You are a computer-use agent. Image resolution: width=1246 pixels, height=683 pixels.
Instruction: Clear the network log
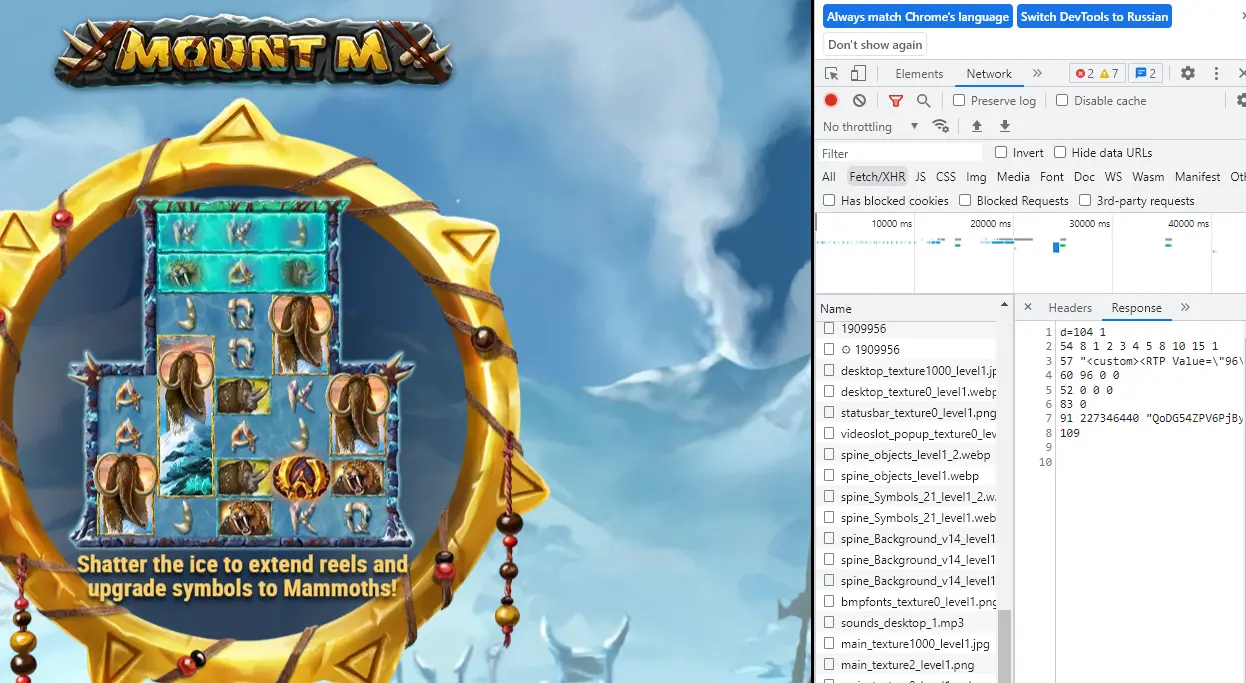[x=859, y=100]
